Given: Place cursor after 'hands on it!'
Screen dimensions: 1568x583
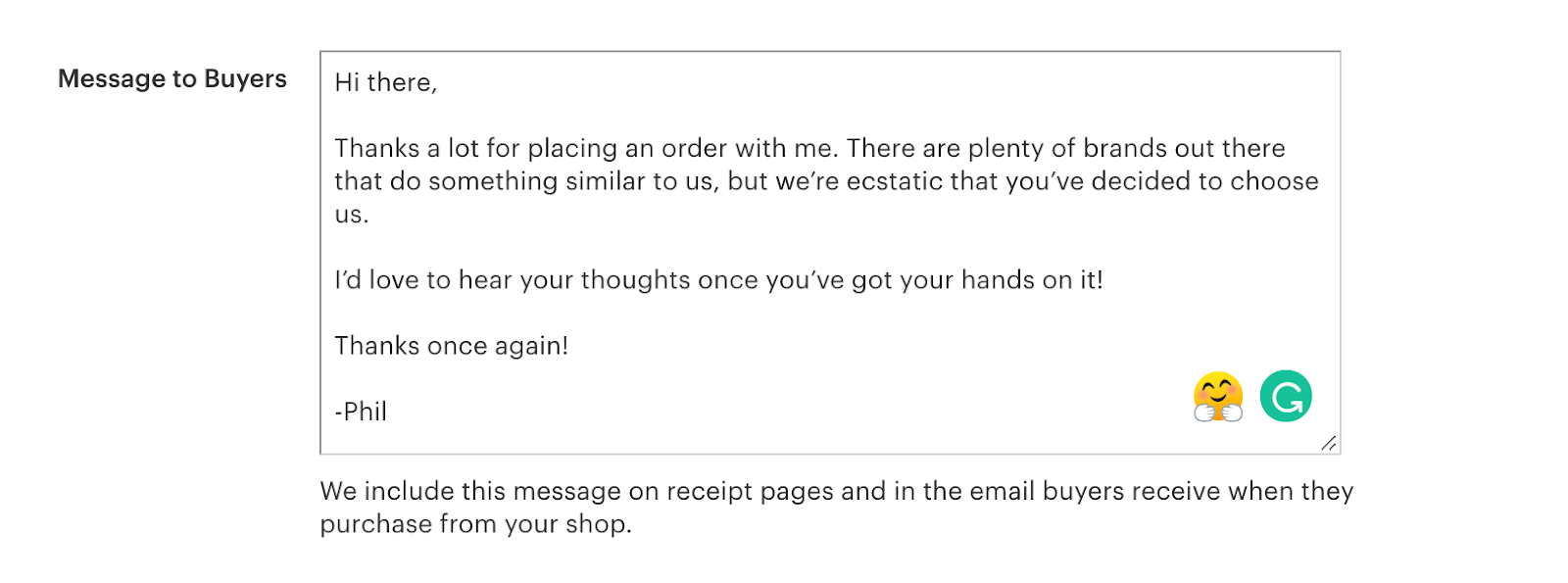Looking at the screenshot, I should pos(1104,280).
